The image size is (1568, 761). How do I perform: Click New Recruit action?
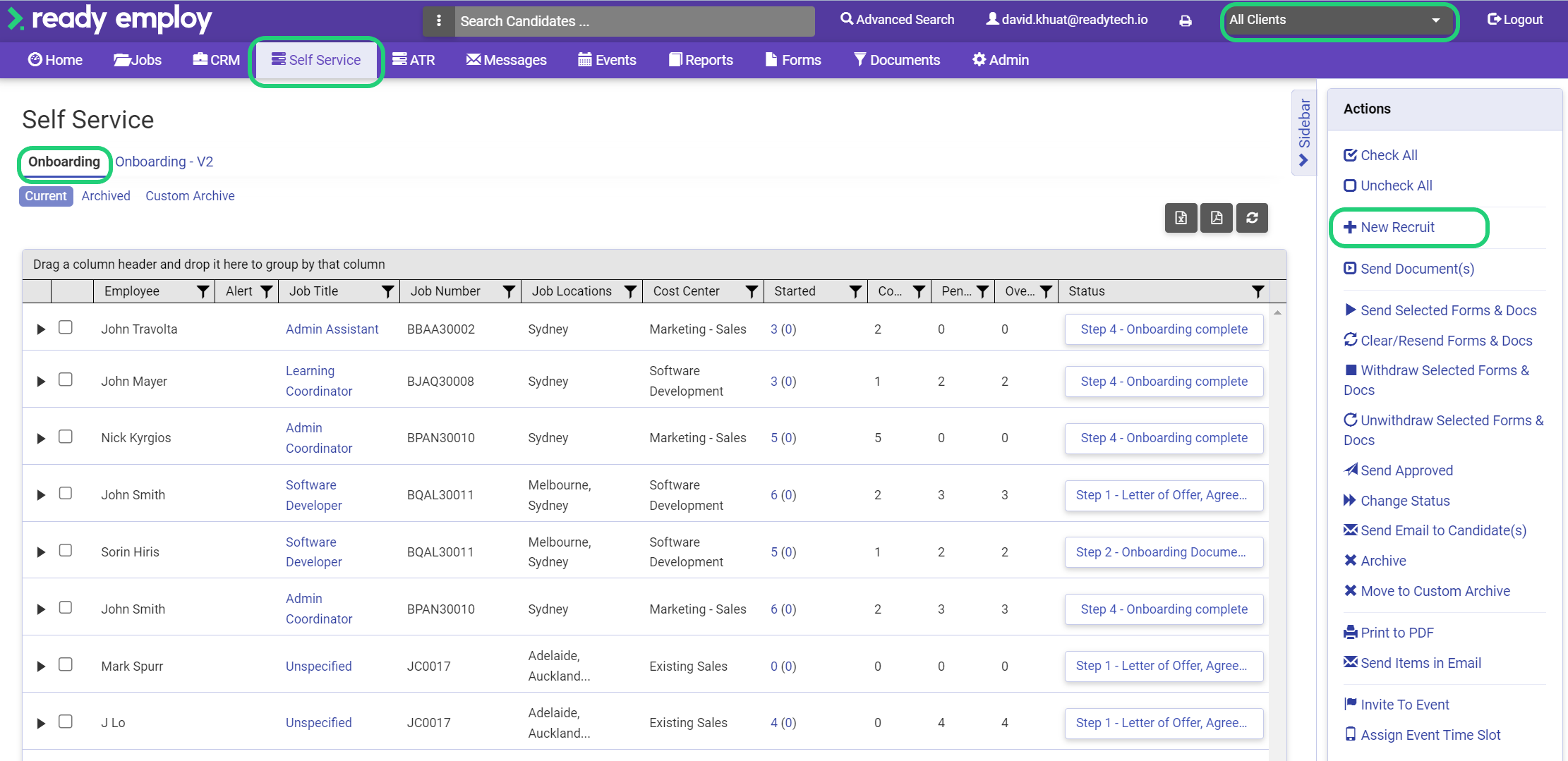(x=1397, y=227)
